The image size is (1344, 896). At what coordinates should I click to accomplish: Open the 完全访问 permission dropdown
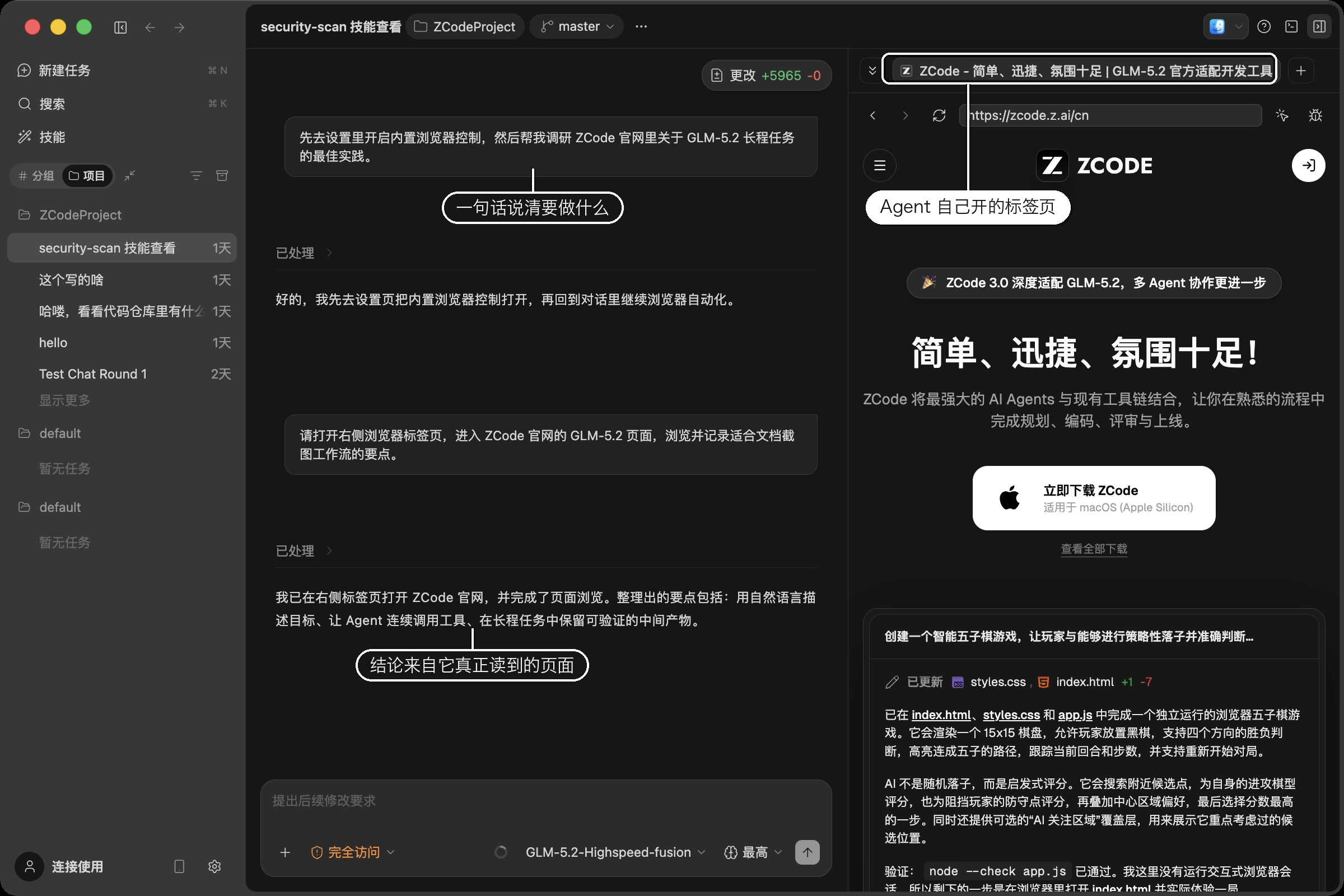pos(353,852)
